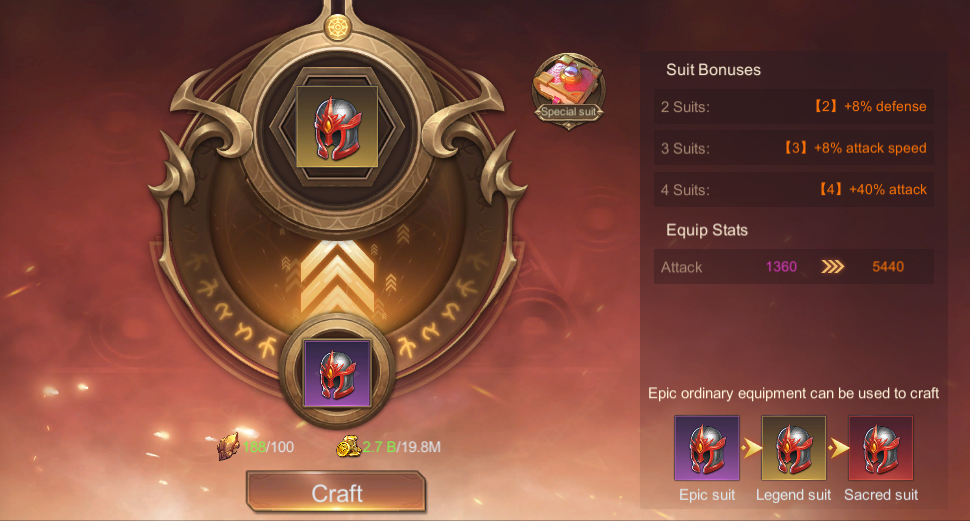Click the large glowing upgrade chevrons
Viewport: 970px width, 521px height.
coord(337,276)
